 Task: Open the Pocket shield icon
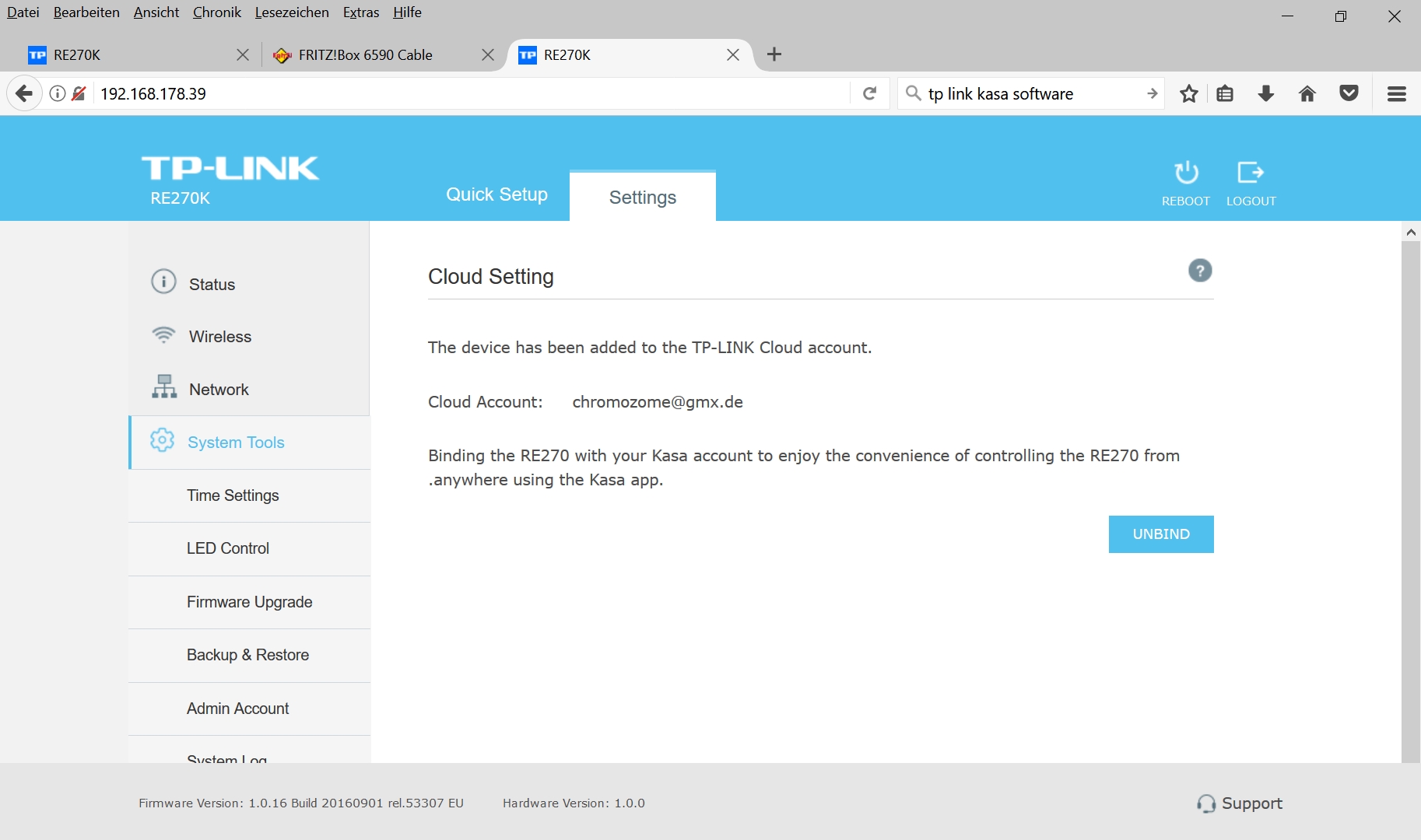pos(1349,94)
